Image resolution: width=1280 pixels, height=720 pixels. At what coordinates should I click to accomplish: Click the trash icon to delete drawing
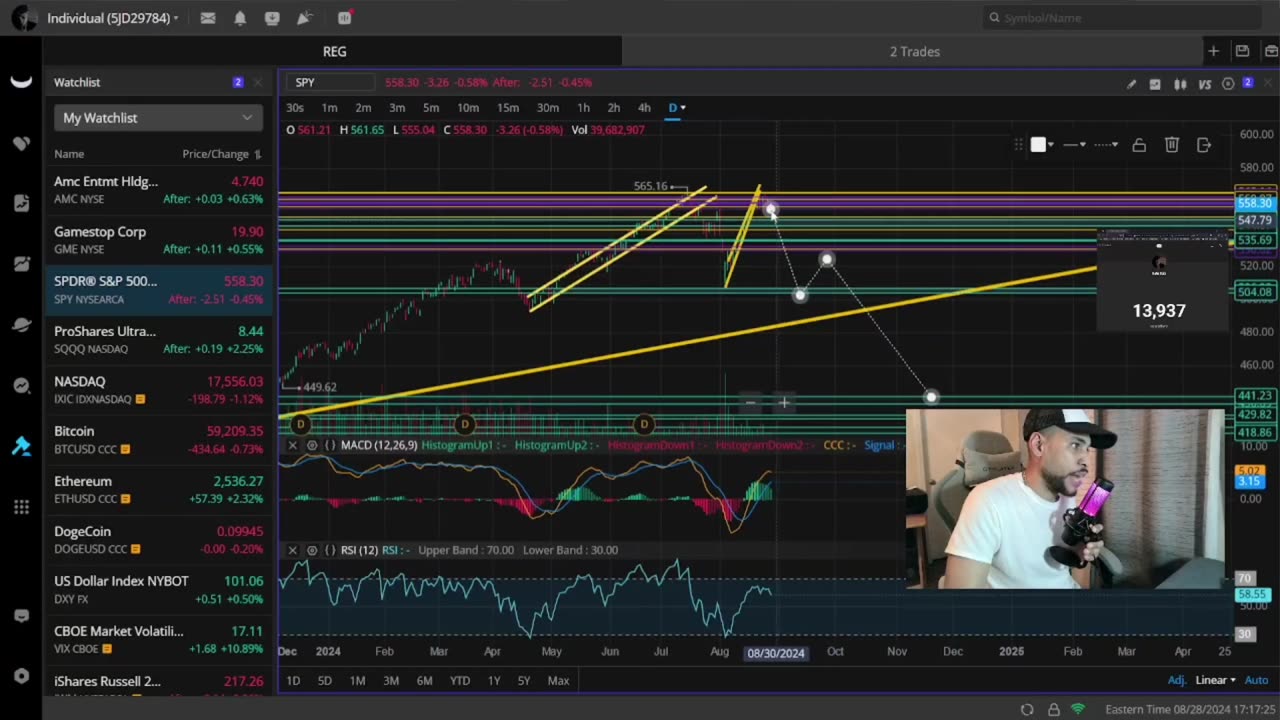pyautogui.click(x=1172, y=145)
